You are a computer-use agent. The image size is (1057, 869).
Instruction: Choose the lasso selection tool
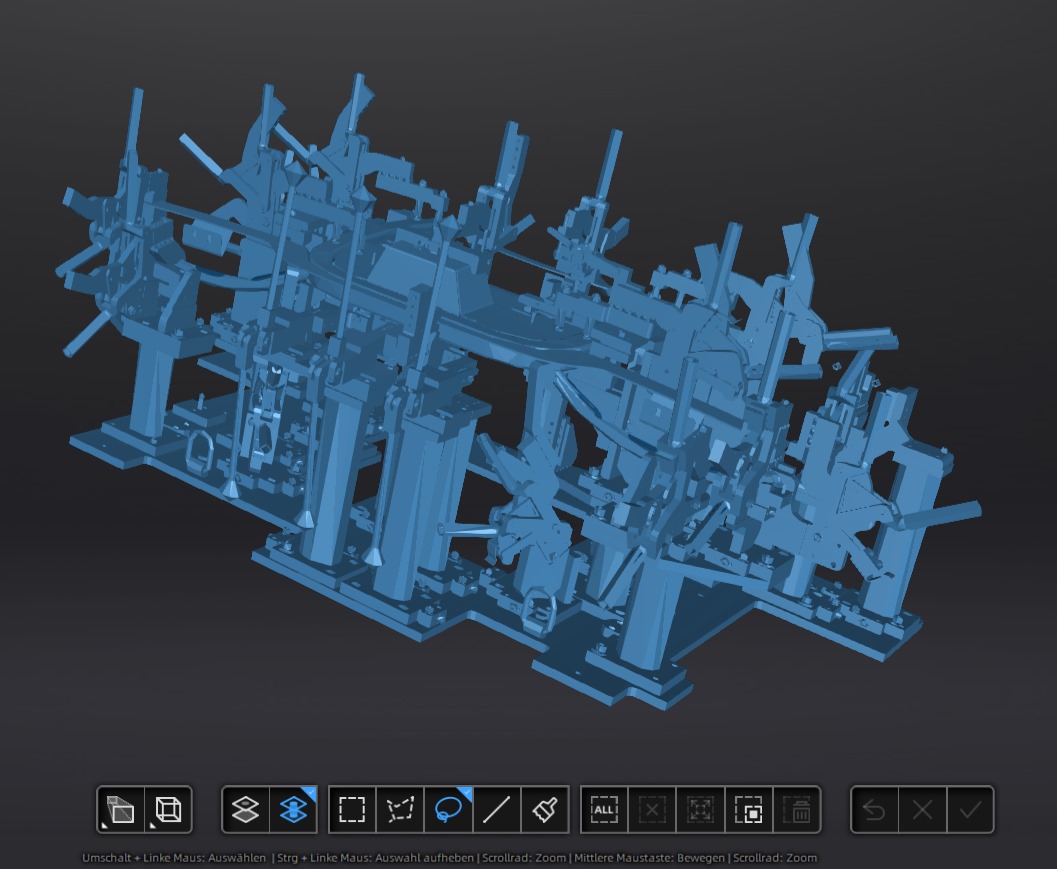coord(449,809)
